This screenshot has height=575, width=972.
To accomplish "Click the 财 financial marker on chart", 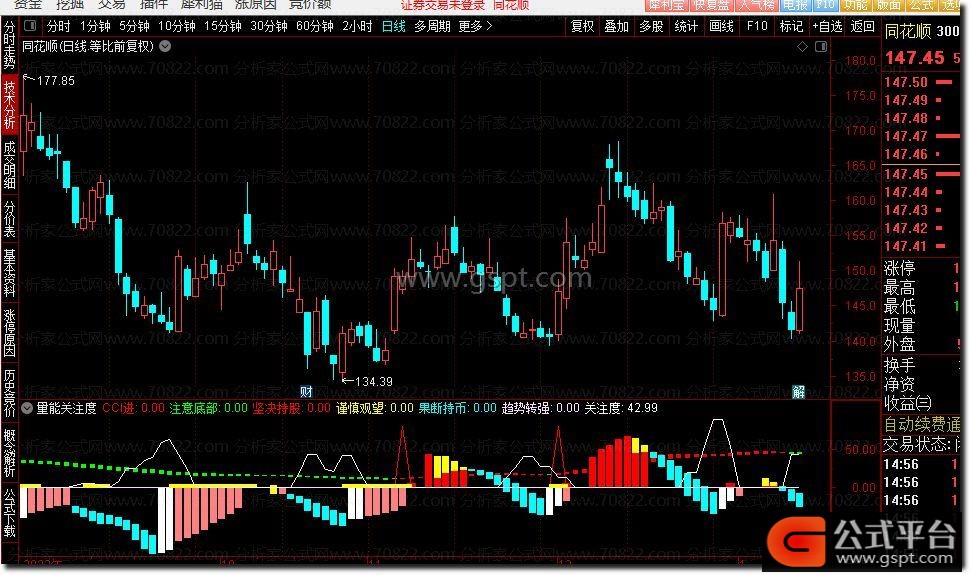I will tap(306, 392).
